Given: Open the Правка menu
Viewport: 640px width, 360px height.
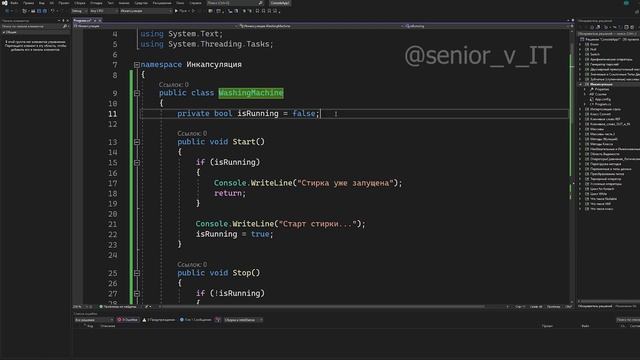Looking at the screenshot, I should (28, 3).
